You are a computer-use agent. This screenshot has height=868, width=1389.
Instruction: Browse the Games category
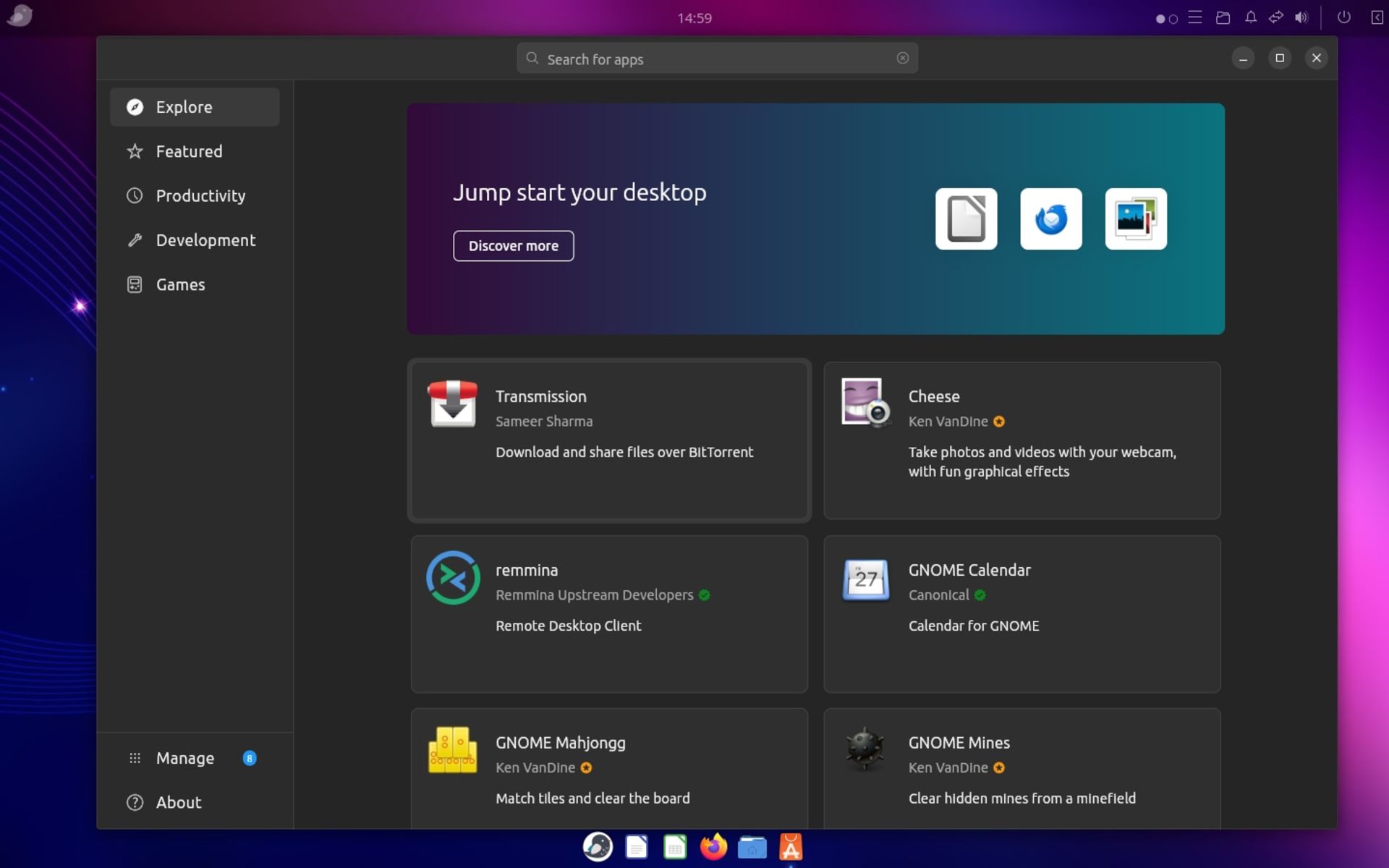(195, 284)
